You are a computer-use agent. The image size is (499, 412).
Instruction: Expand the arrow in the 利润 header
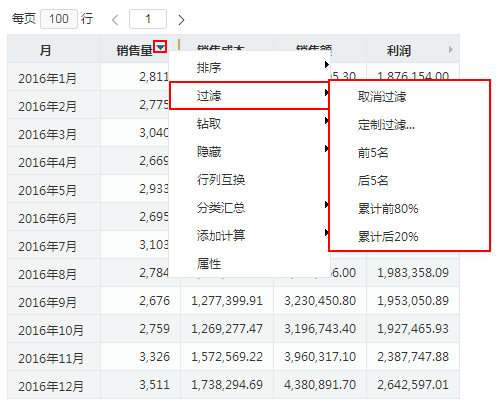pos(451,50)
